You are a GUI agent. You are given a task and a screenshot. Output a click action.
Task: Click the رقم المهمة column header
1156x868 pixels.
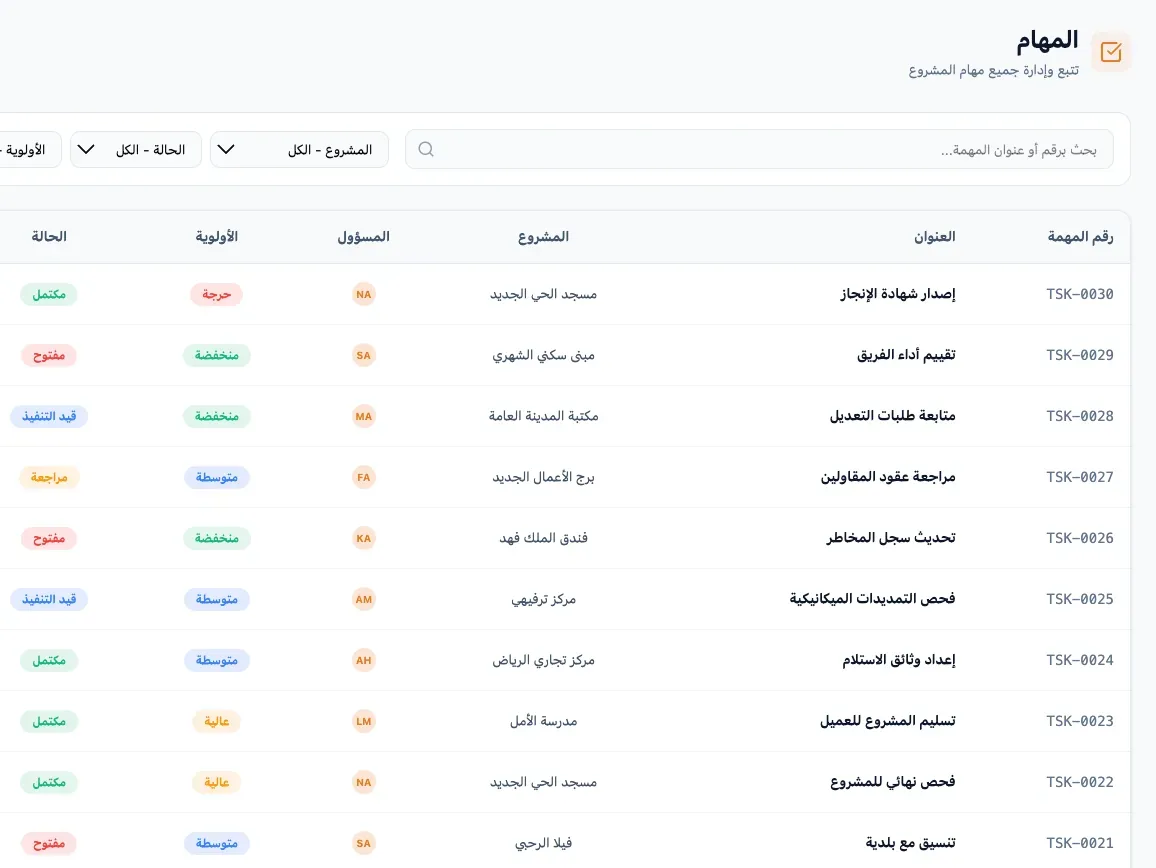(1080, 237)
